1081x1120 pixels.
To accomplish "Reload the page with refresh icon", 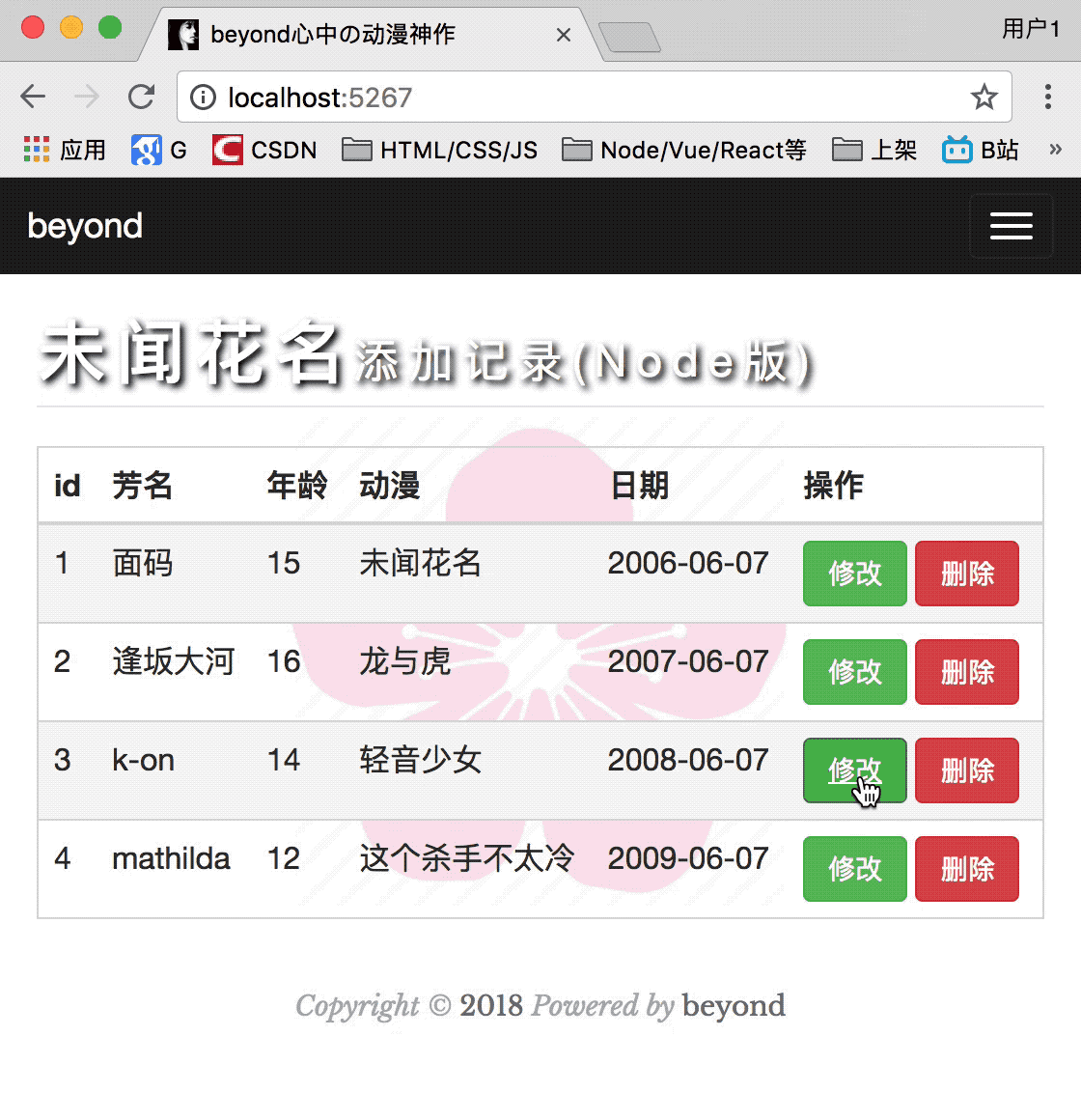I will (x=141, y=97).
